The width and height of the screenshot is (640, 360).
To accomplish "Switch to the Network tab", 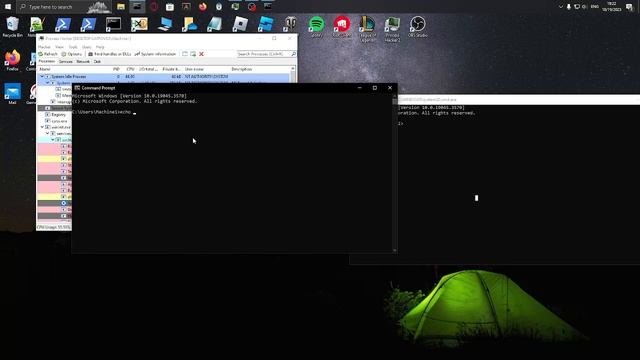I will click(83, 62).
